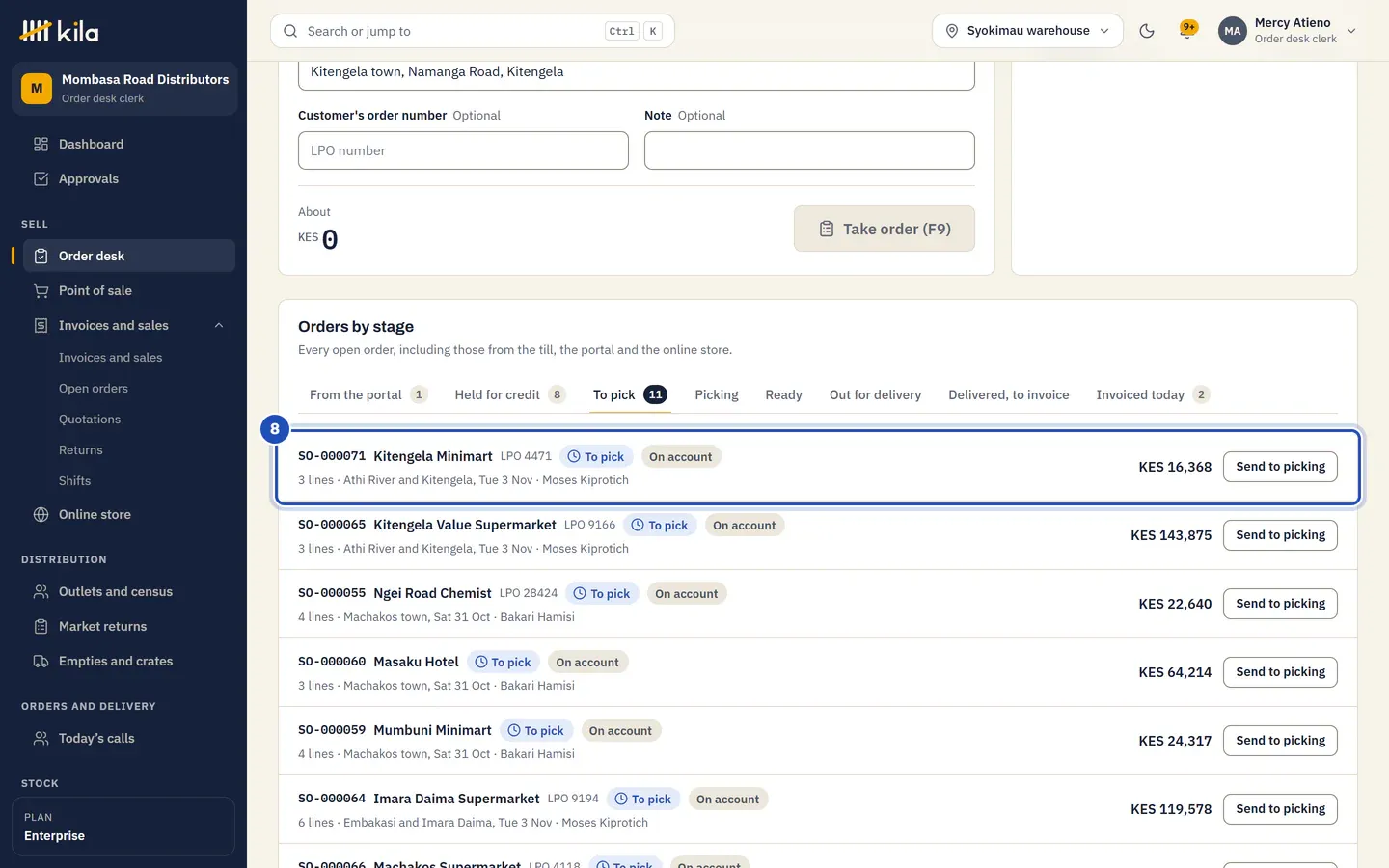Viewport: 1389px width, 868px height.
Task: Click the Take order (F9) button
Action: click(885, 229)
